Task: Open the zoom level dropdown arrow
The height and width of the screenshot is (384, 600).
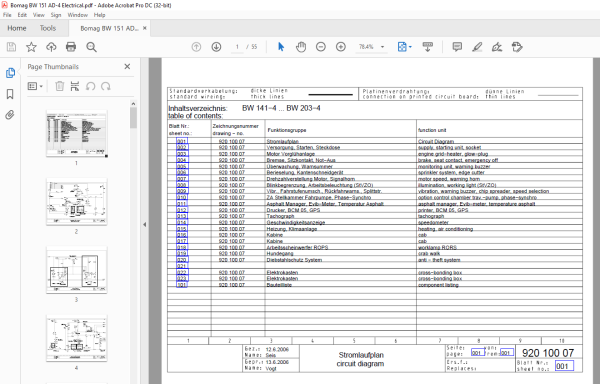Action: pyautogui.click(x=382, y=47)
